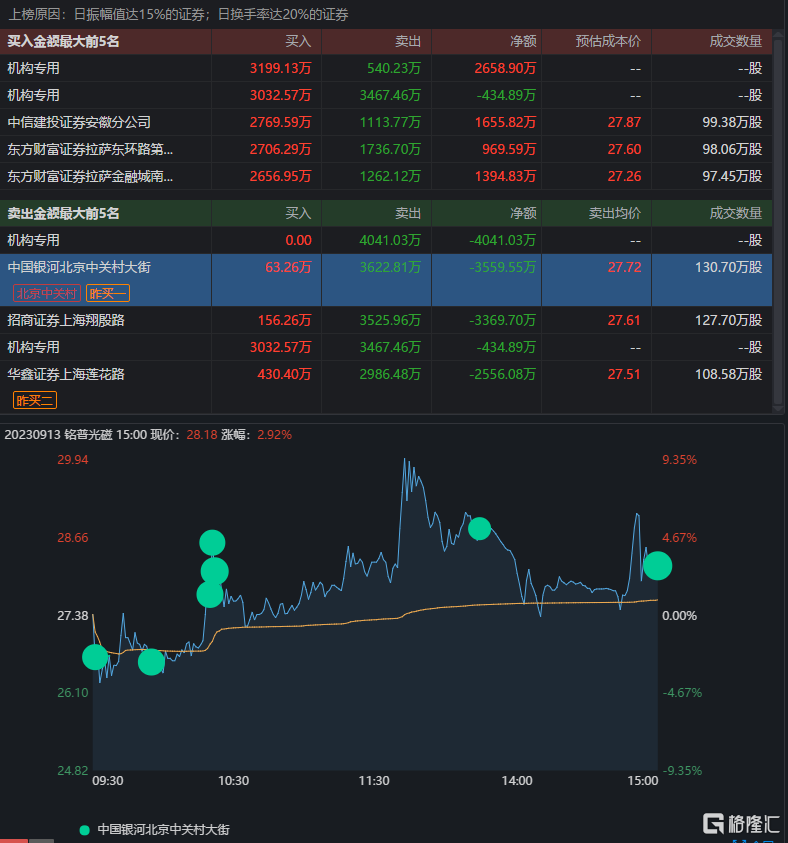Image resolution: width=788 pixels, height=843 pixels.
Task: Click the 卖出均价 column header
Action: point(614,213)
